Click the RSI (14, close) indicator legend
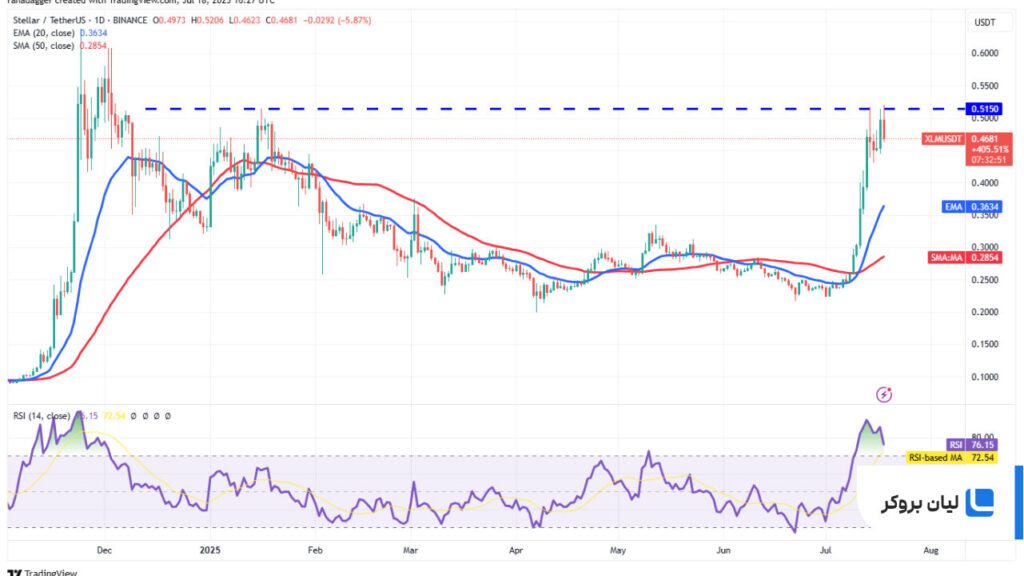This screenshot has height=576, width=1024. click(41, 416)
